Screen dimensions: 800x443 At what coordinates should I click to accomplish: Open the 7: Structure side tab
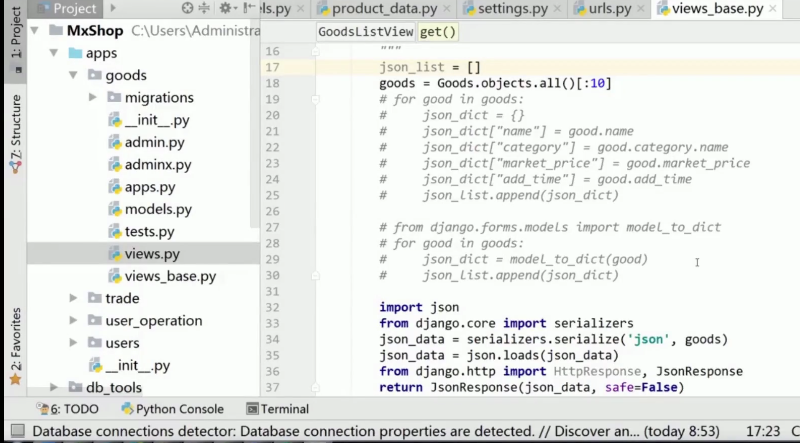click(16, 133)
